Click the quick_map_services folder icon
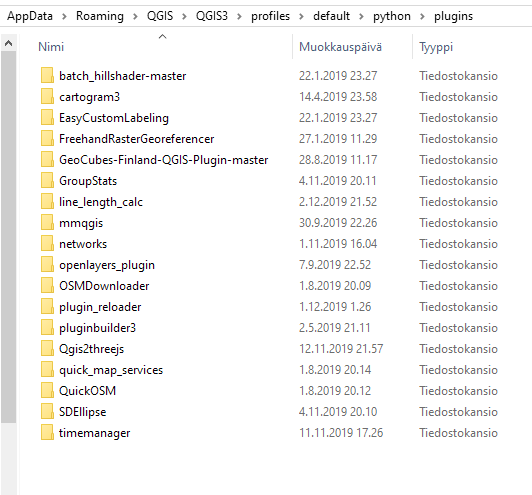Image resolution: width=532 pixels, height=495 pixels. 47,370
